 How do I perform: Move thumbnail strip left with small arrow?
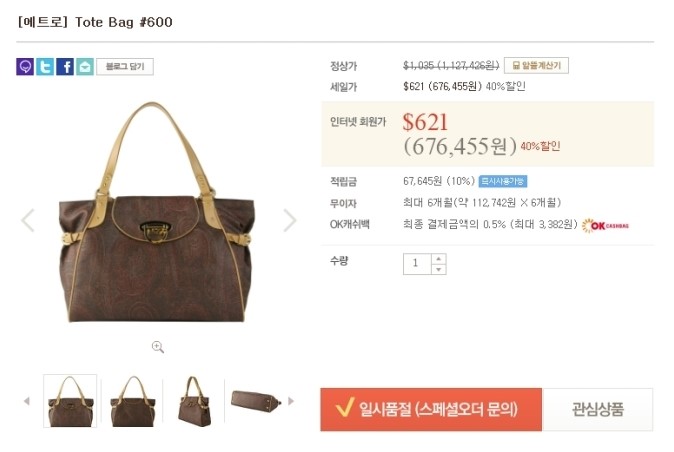coord(26,401)
